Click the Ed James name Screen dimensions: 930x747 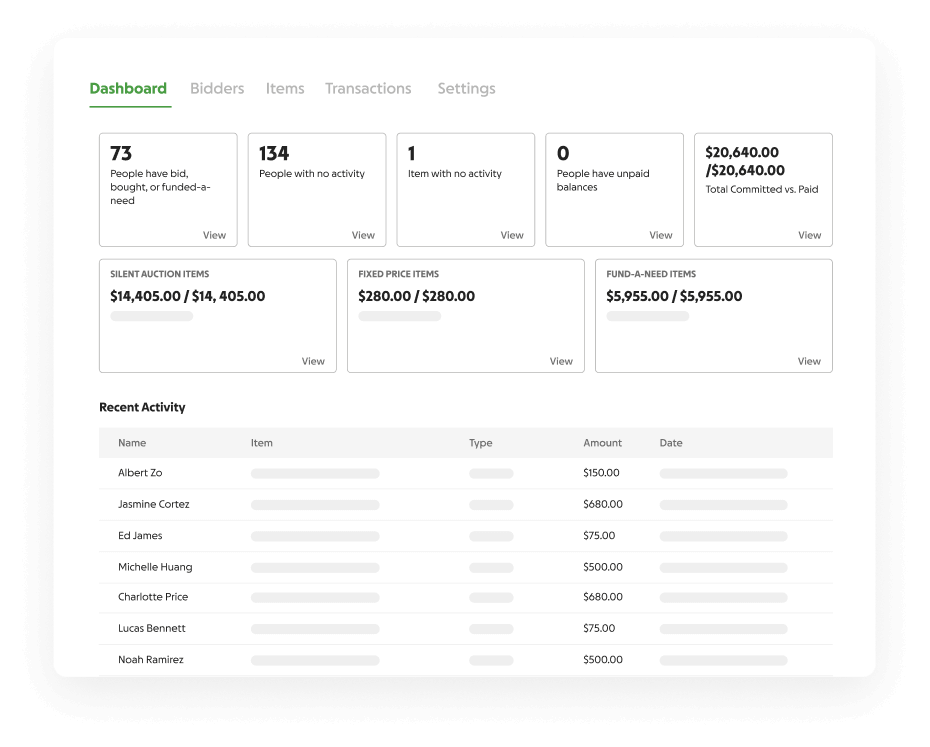(x=140, y=536)
